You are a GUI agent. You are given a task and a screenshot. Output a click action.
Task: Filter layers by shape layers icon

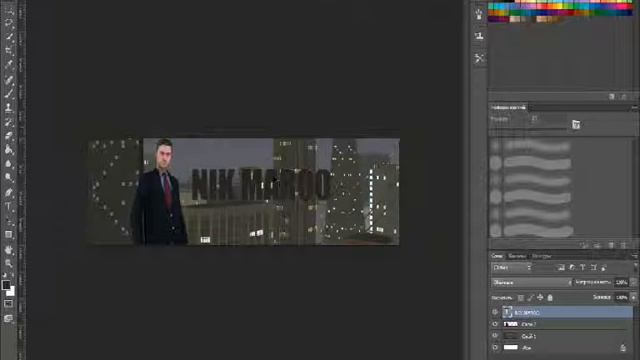(x=593, y=268)
